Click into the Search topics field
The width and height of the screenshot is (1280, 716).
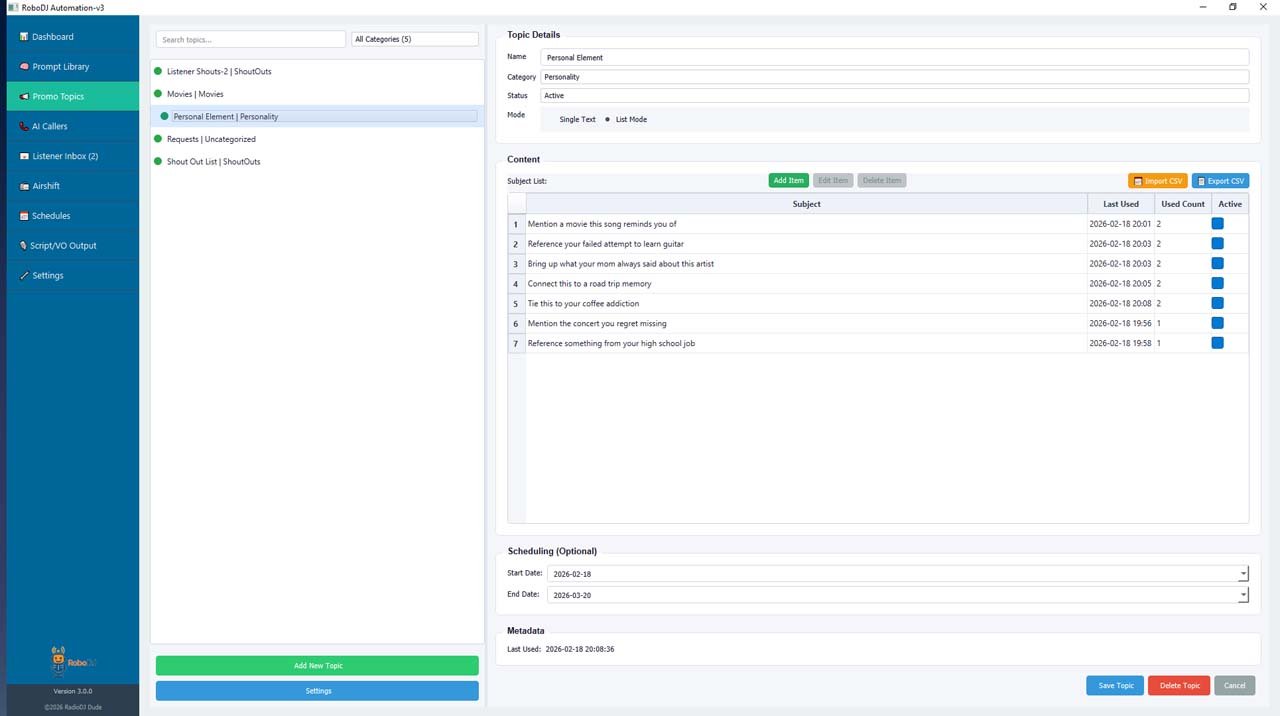(250, 40)
